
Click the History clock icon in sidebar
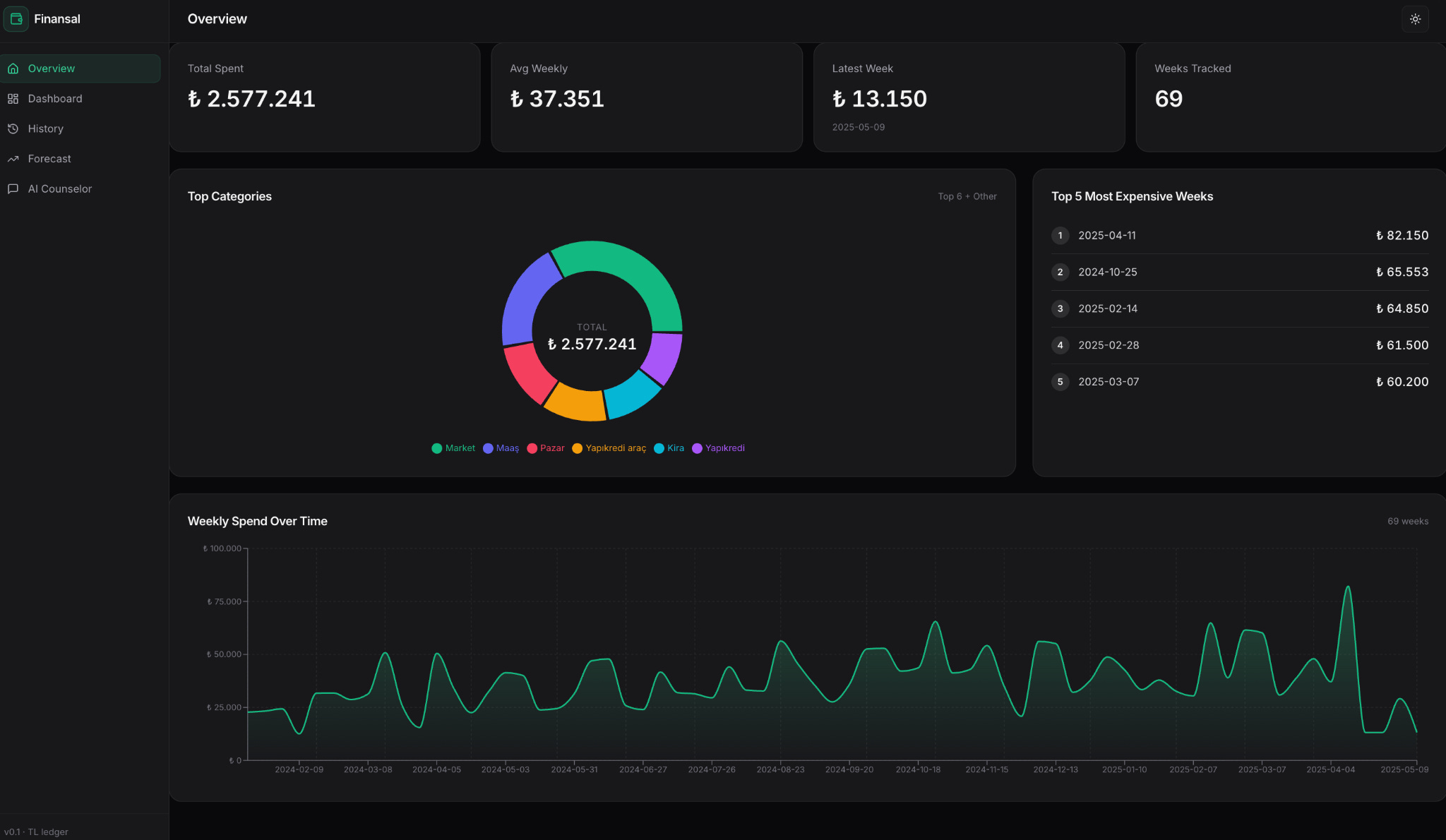13,128
